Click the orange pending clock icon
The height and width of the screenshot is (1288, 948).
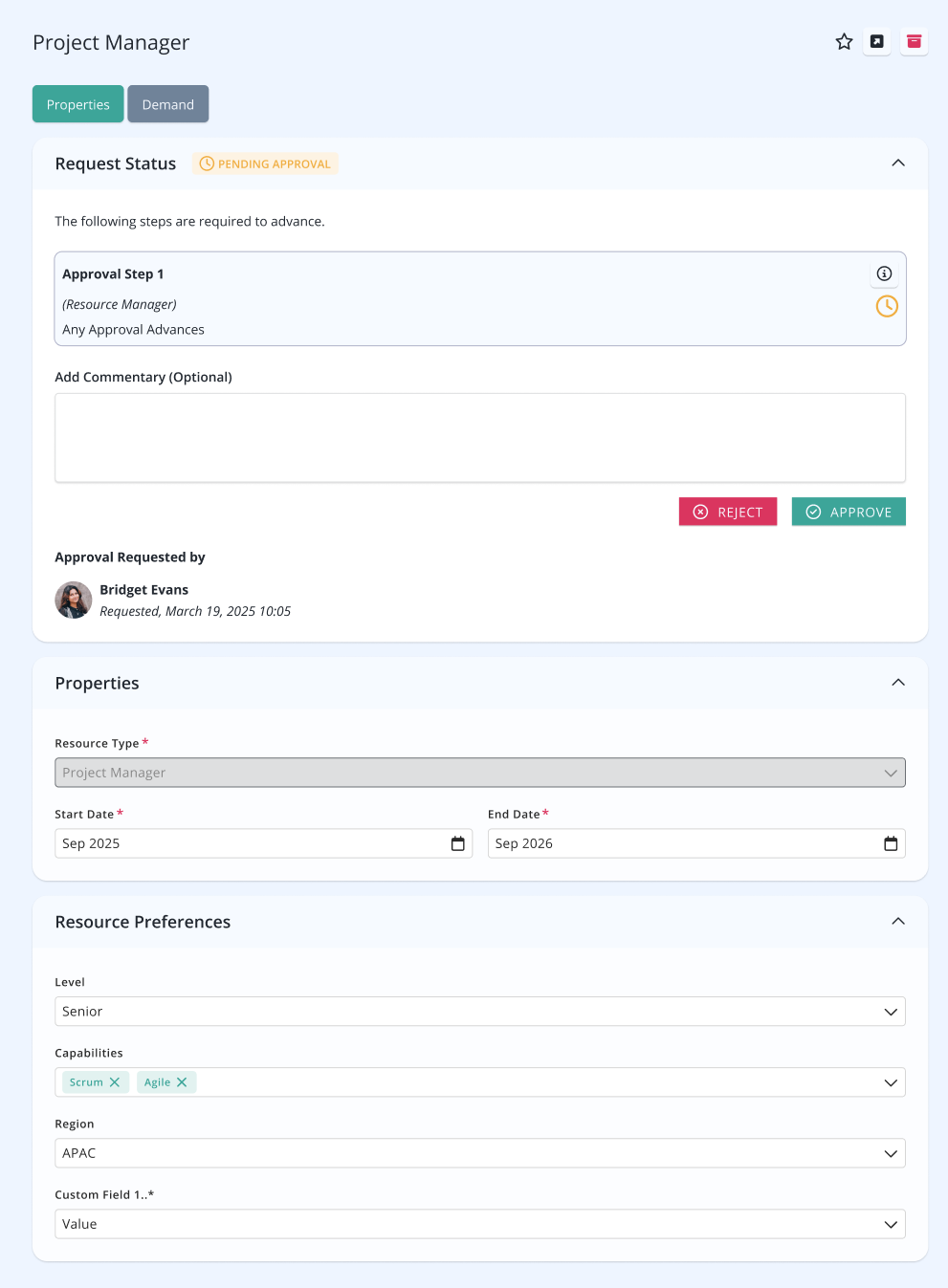(x=888, y=306)
